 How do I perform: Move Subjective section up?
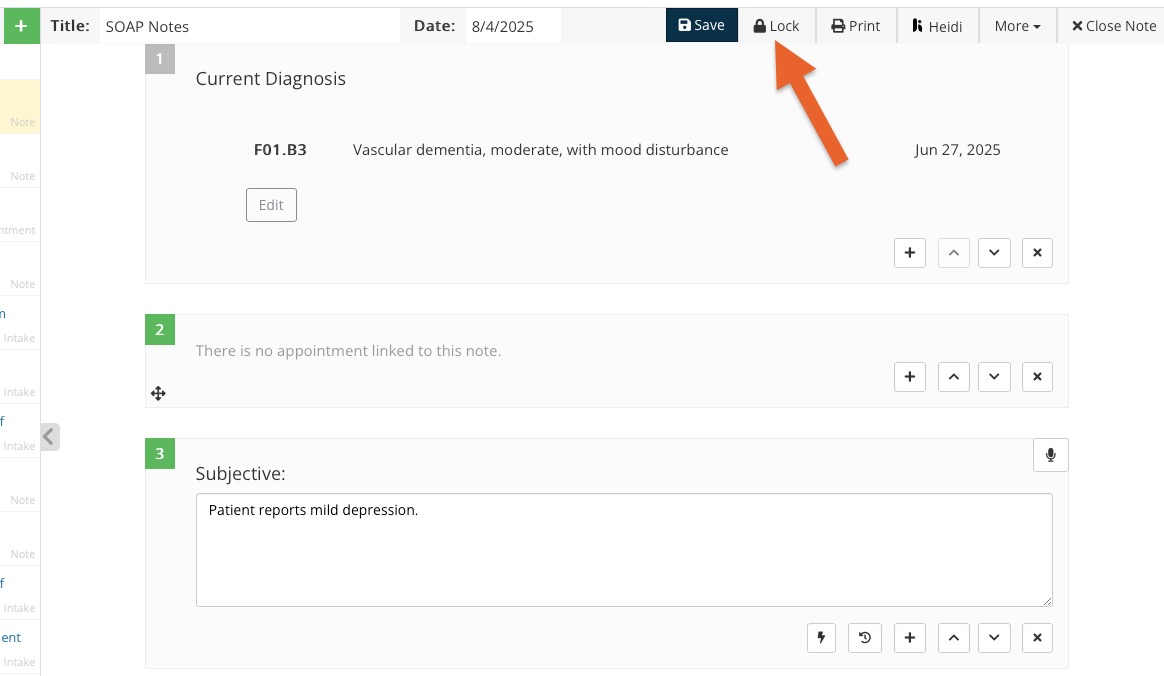pyautogui.click(x=954, y=637)
